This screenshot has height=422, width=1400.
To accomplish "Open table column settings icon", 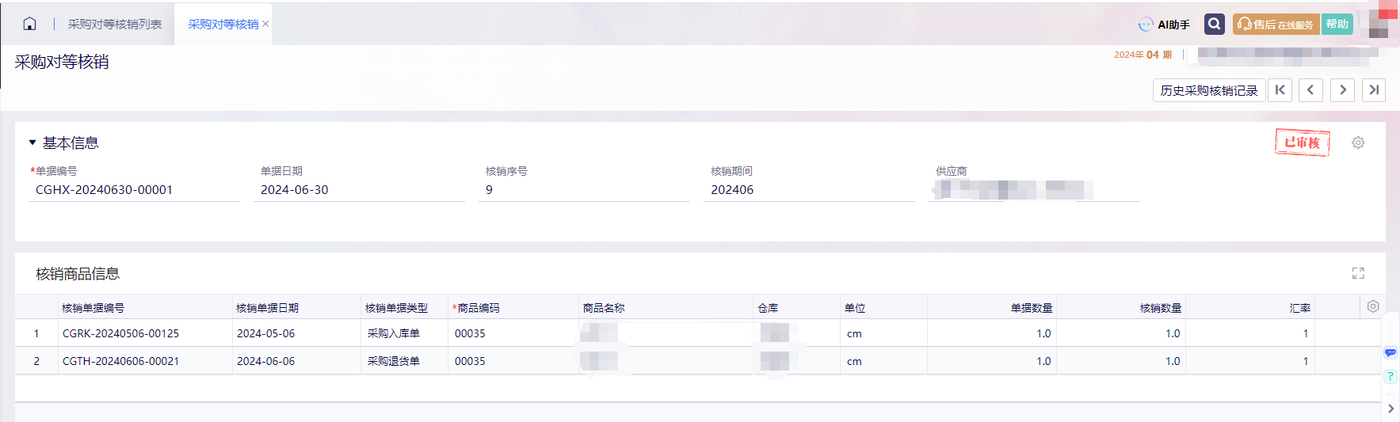I will 1373,307.
